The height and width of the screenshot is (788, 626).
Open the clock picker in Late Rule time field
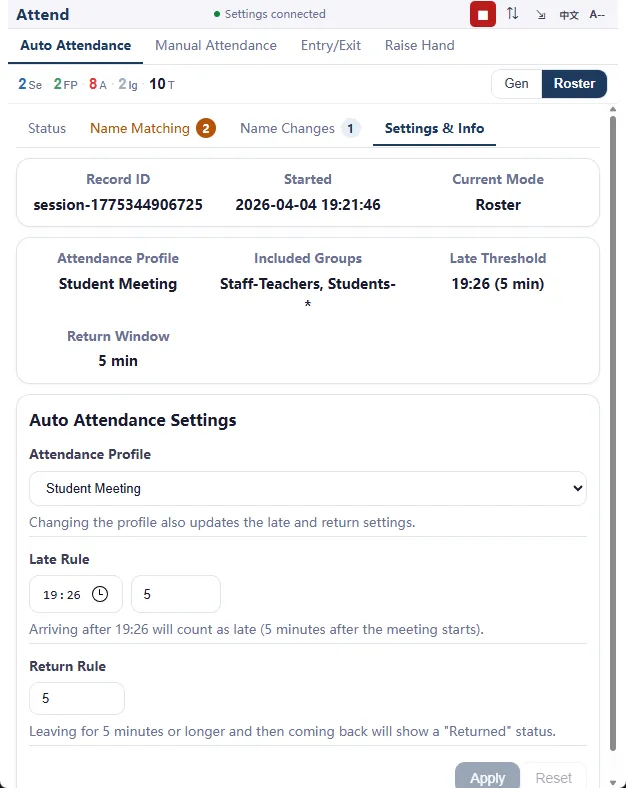pos(100,594)
